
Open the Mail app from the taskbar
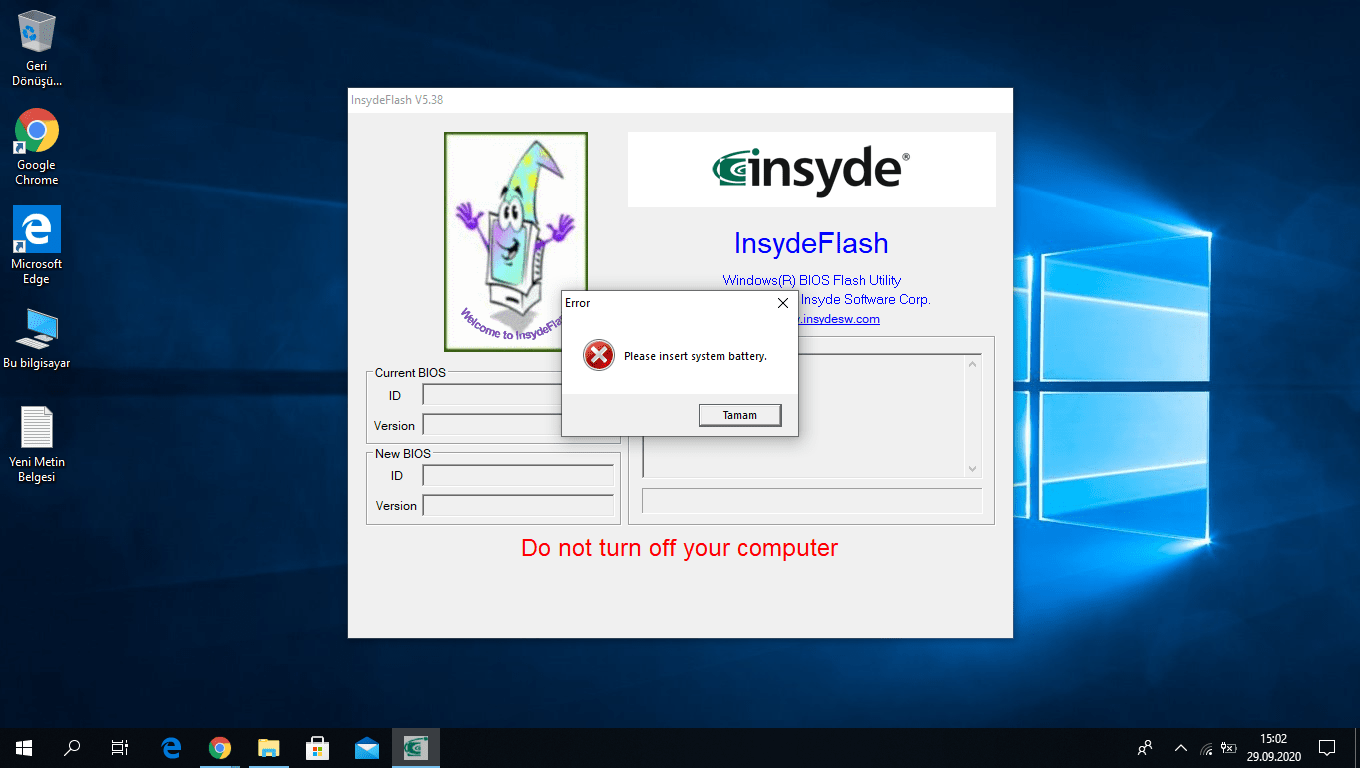click(367, 748)
